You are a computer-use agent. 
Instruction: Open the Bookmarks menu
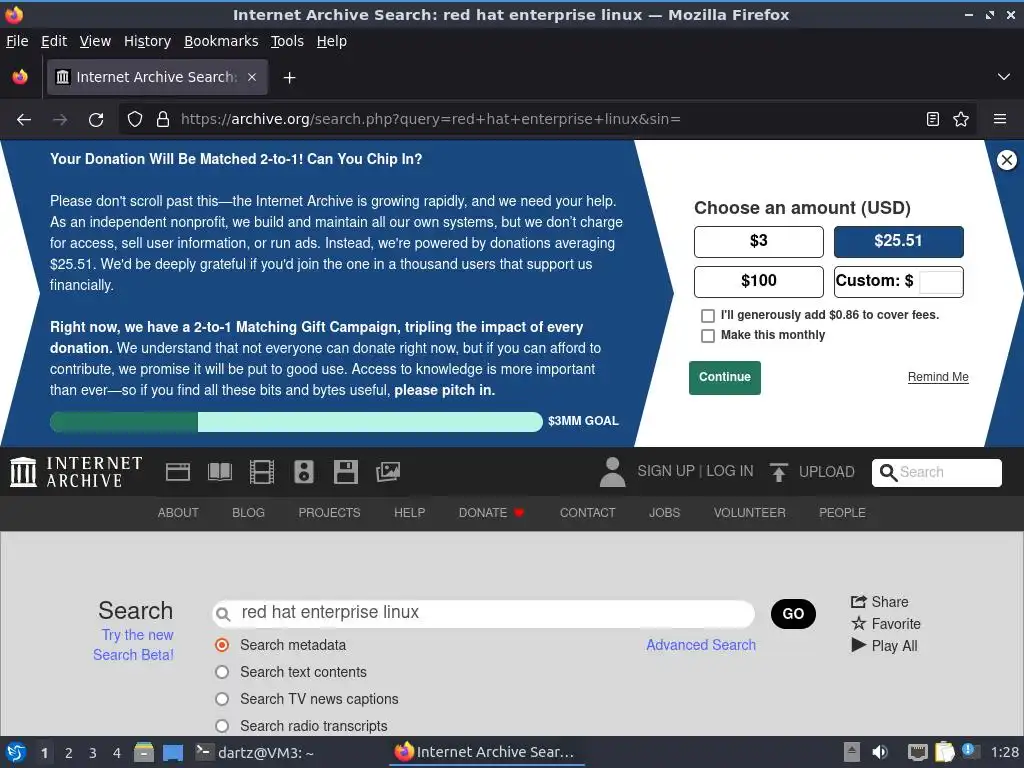point(221,41)
